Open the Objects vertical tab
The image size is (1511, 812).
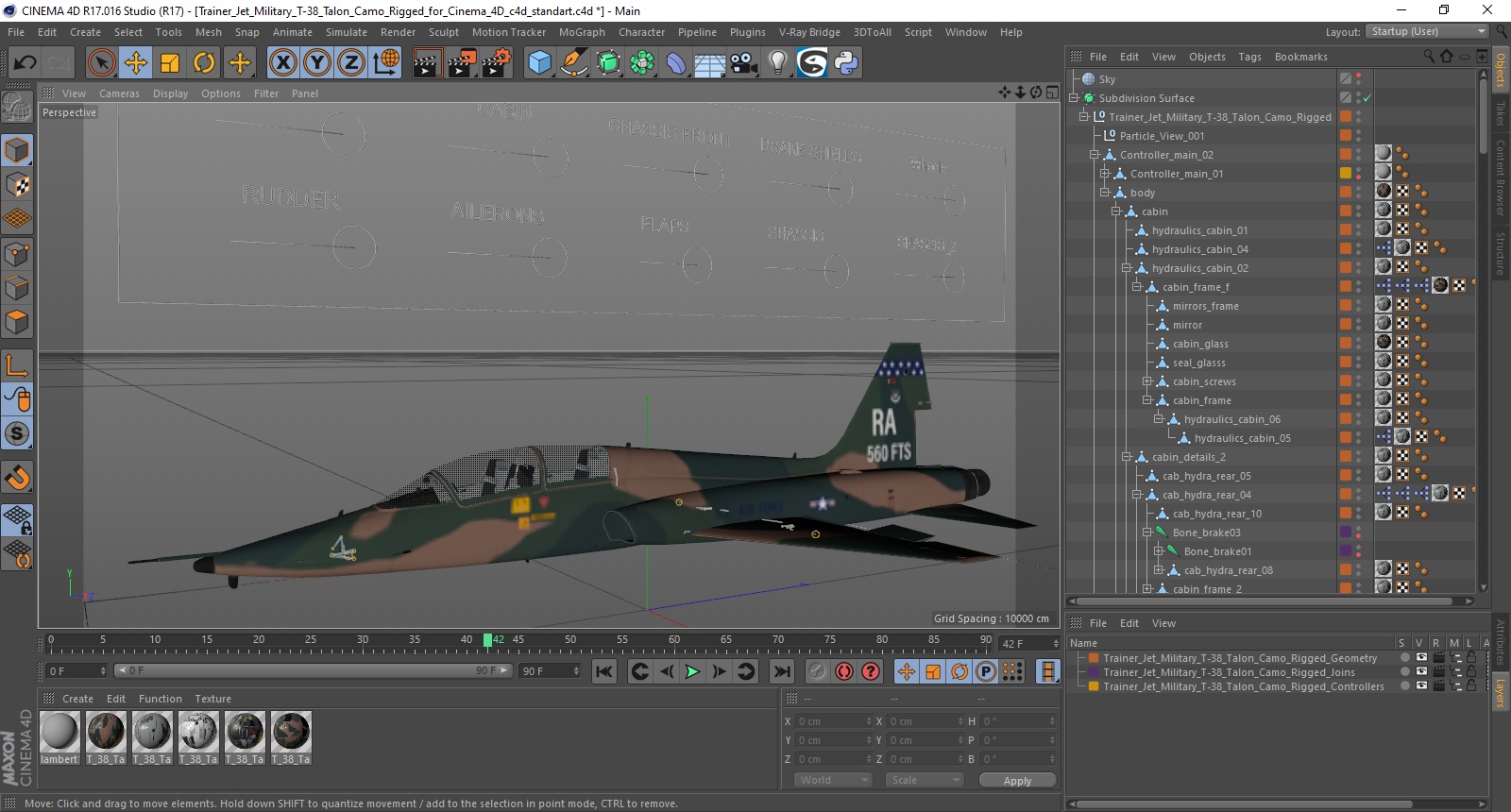pyautogui.click(x=1501, y=69)
